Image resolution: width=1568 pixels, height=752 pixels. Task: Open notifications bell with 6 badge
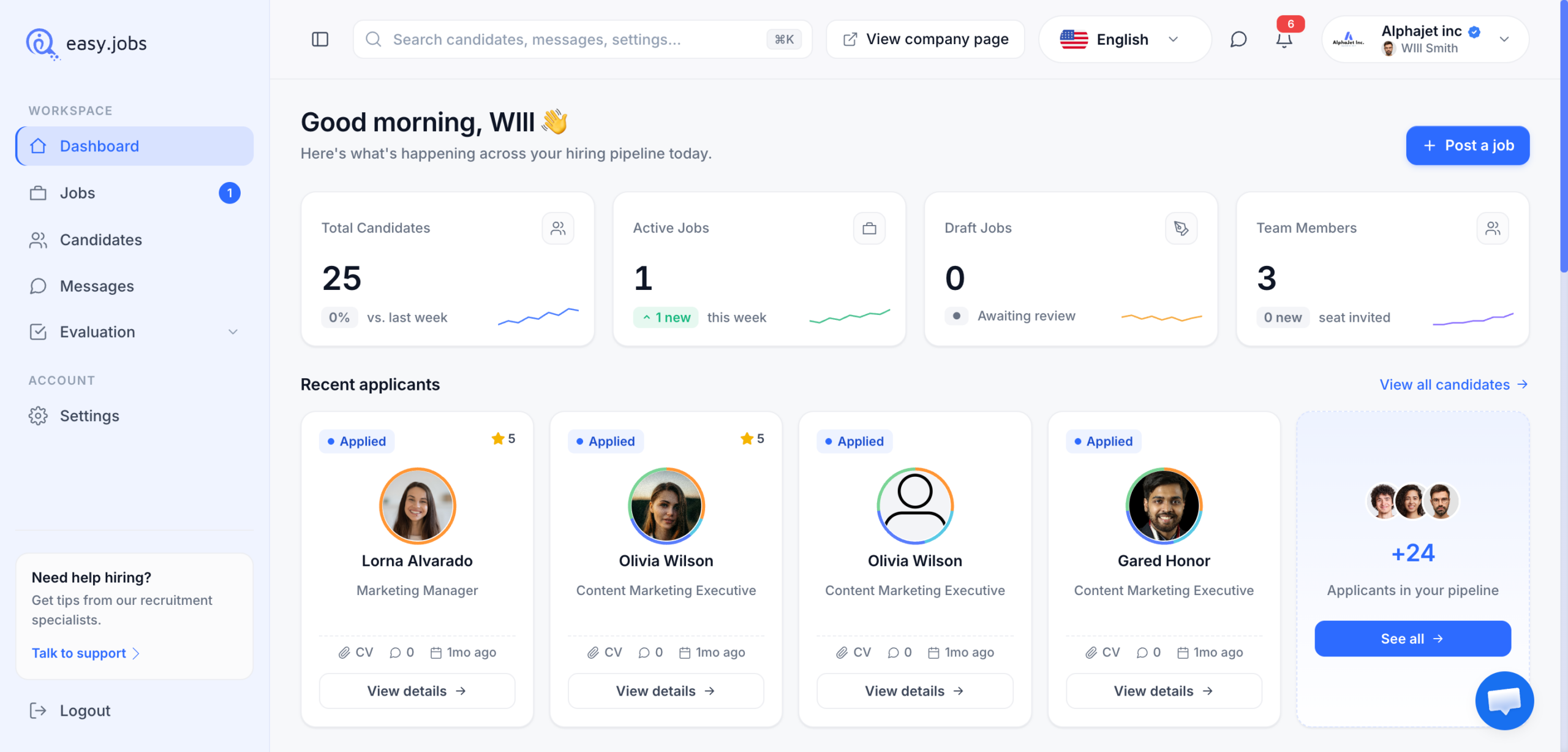(1284, 39)
